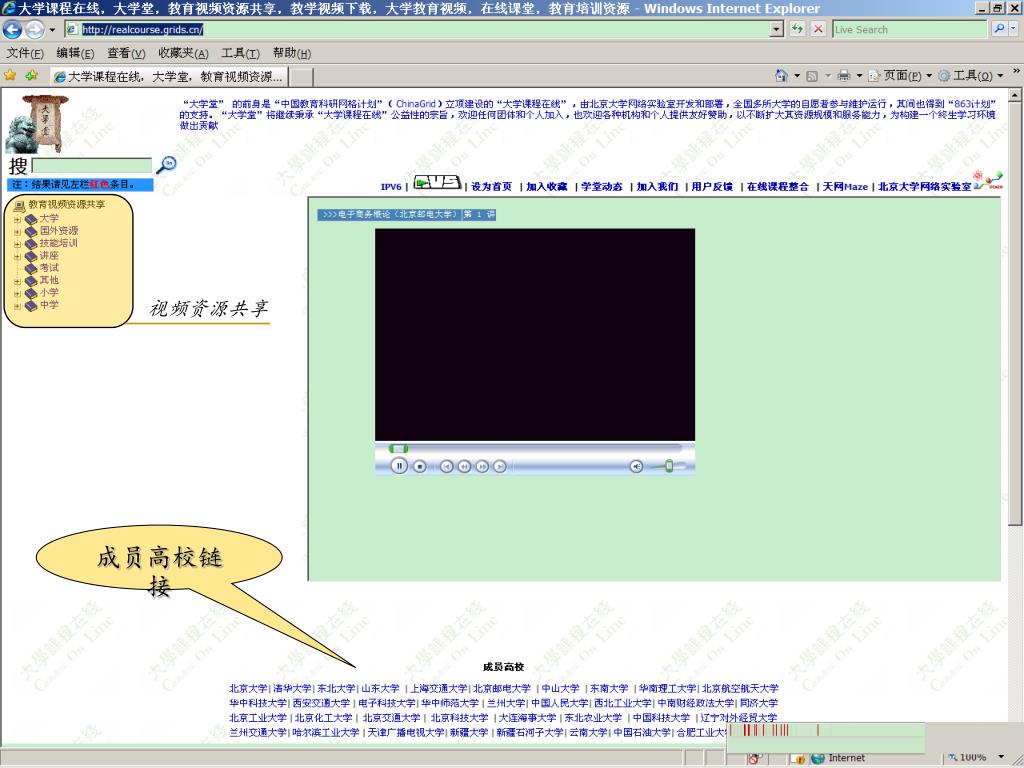Open the 工具(T) menu

click(240, 53)
